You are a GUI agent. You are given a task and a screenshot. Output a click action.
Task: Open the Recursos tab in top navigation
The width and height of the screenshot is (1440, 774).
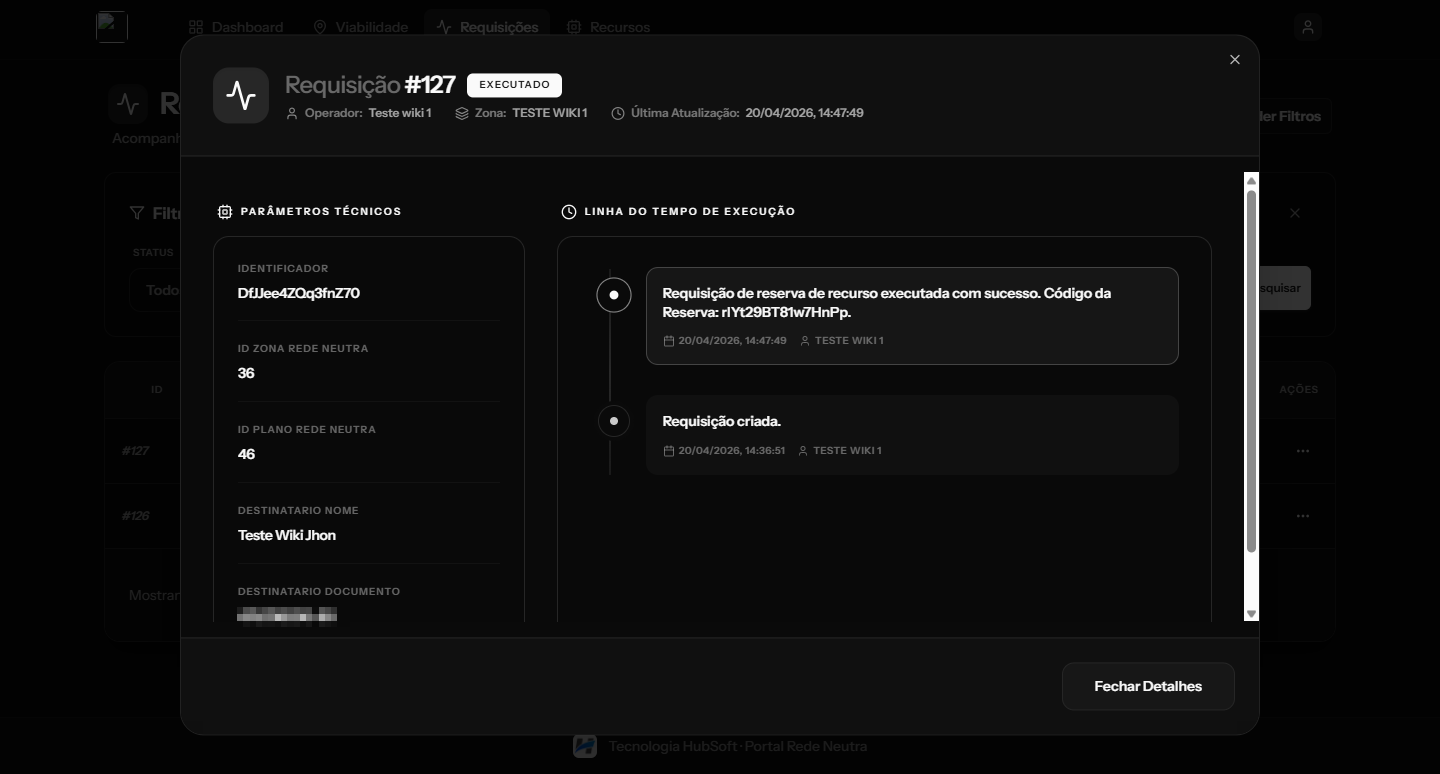pyautogui.click(x=608, y=27)
